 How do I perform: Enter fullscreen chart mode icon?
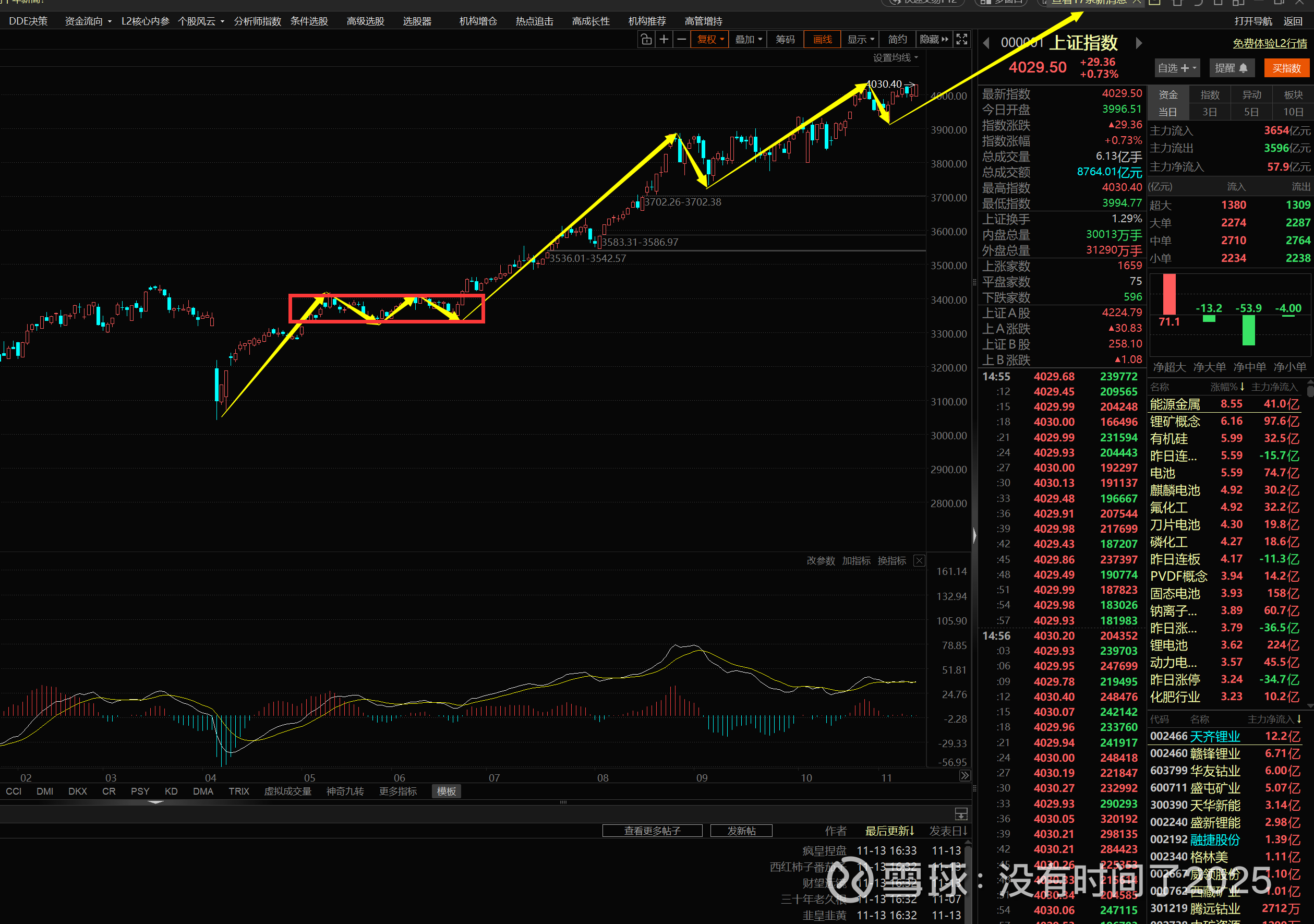click(x=962, y=40)
